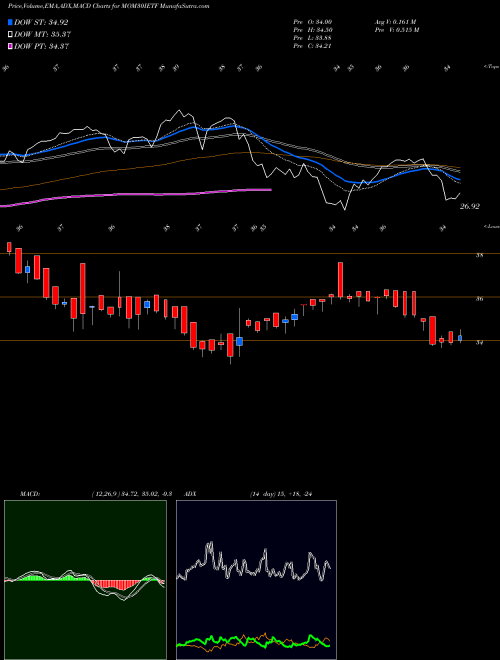This screenshot has width=500, height=660.
Task: Click the blue DOW ST legend swatch
Action: pos(10,22)
